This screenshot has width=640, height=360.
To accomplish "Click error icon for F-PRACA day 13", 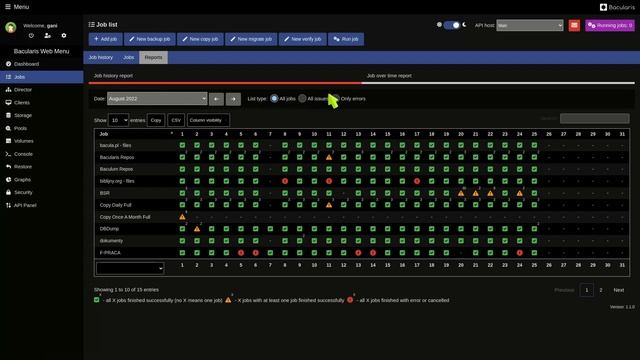I will click(x=358, y=253).
